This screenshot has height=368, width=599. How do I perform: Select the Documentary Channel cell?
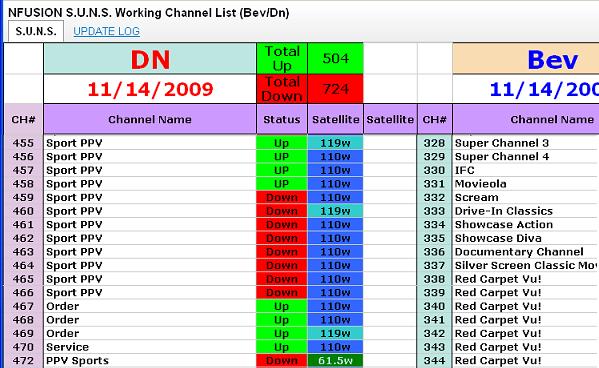526,252
